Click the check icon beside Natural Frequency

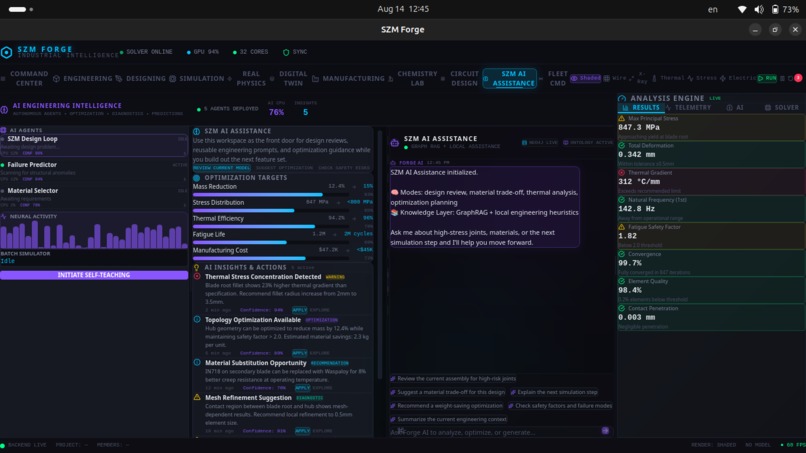(x=621, y=200)
